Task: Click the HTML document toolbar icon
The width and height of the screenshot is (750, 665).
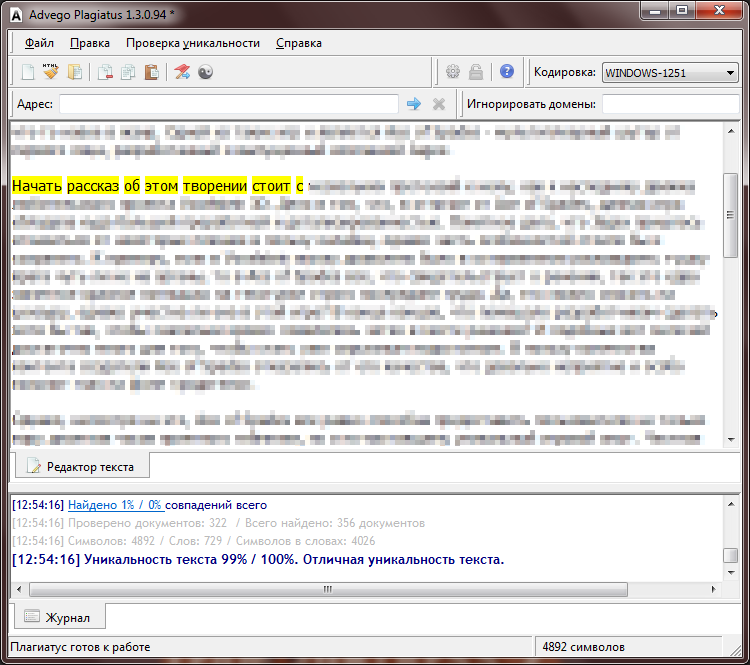Action: pos(50,72)
